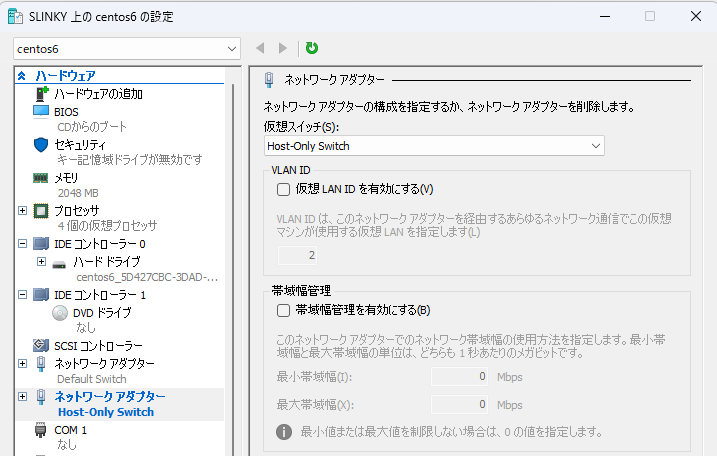Select the Security item
717x456 pixels.
[80, 145]
